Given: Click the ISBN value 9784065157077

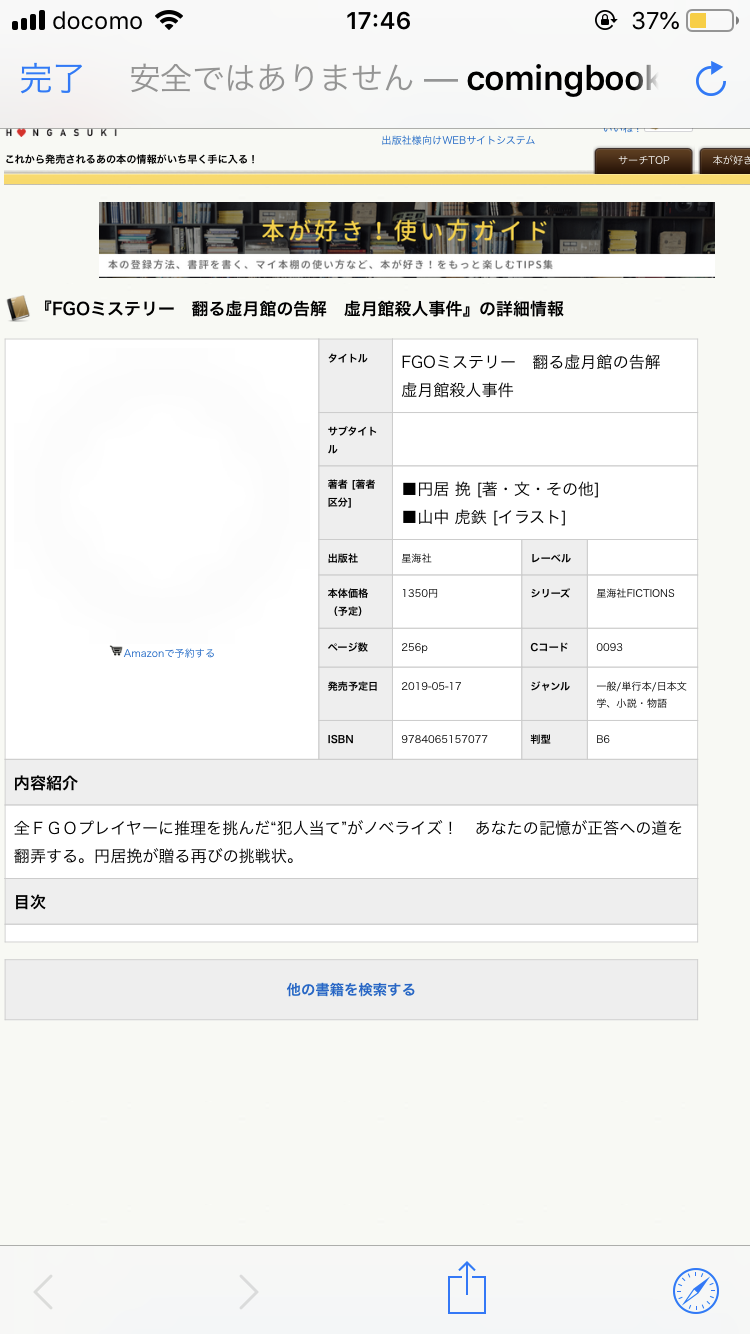Looking at the screenshot, I should click(x=444, y=740).
